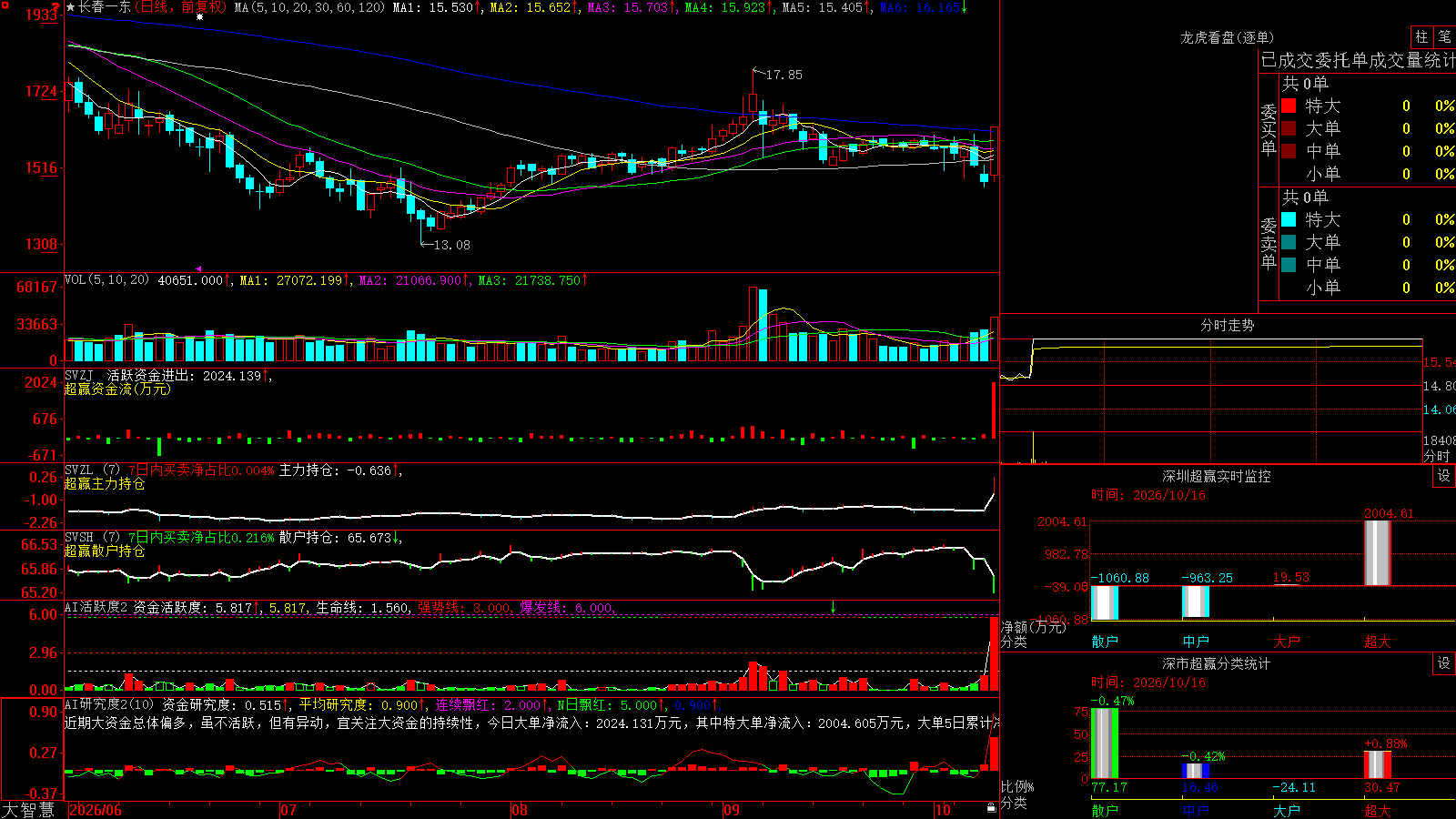Click the 超大 bar labeled 2004.61
Screen dimensions: 1456x819
(x=1378, y=552)
